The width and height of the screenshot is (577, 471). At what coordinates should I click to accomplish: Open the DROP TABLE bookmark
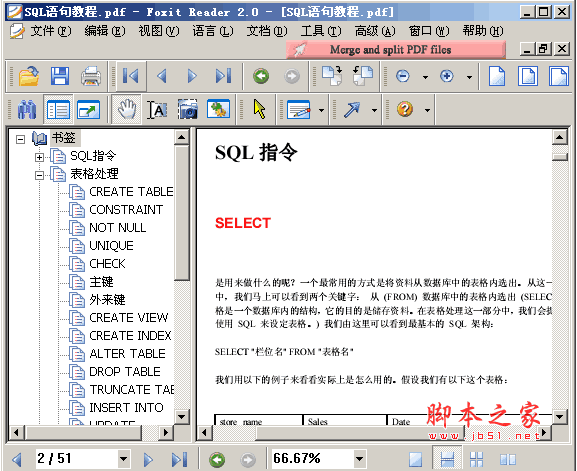click(125, 372)
